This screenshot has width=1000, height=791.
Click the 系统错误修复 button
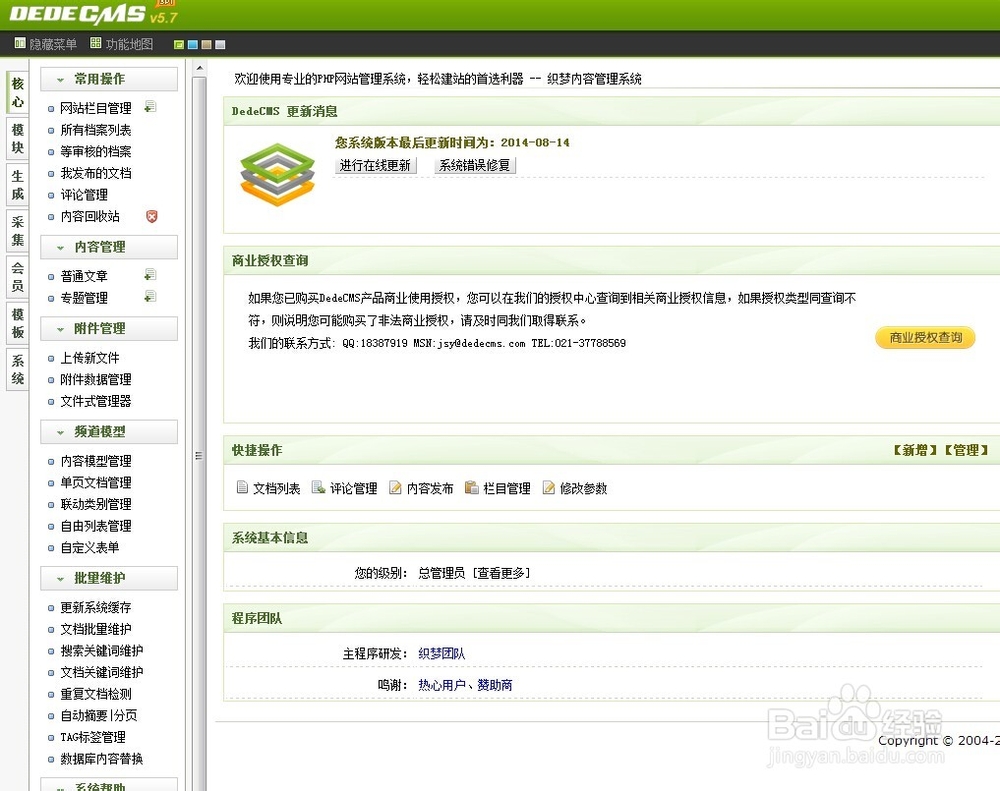(x=474, y=165)
